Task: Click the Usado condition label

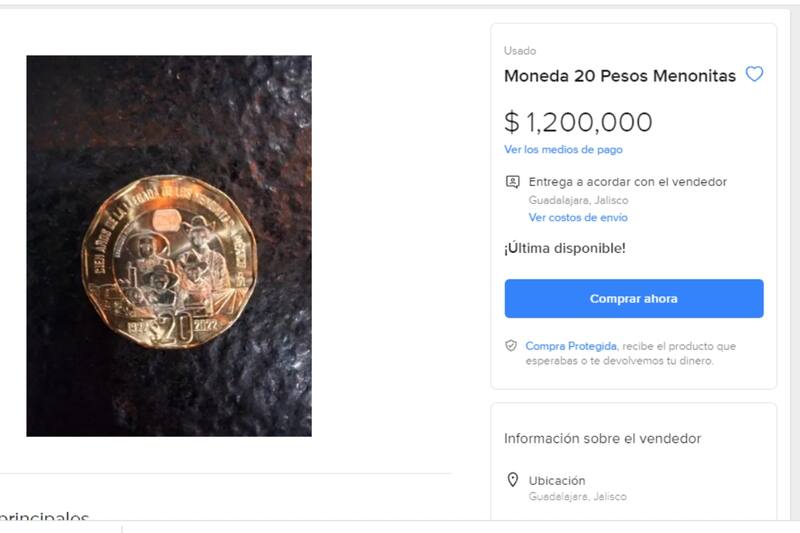Action: (x=520, y=51)
